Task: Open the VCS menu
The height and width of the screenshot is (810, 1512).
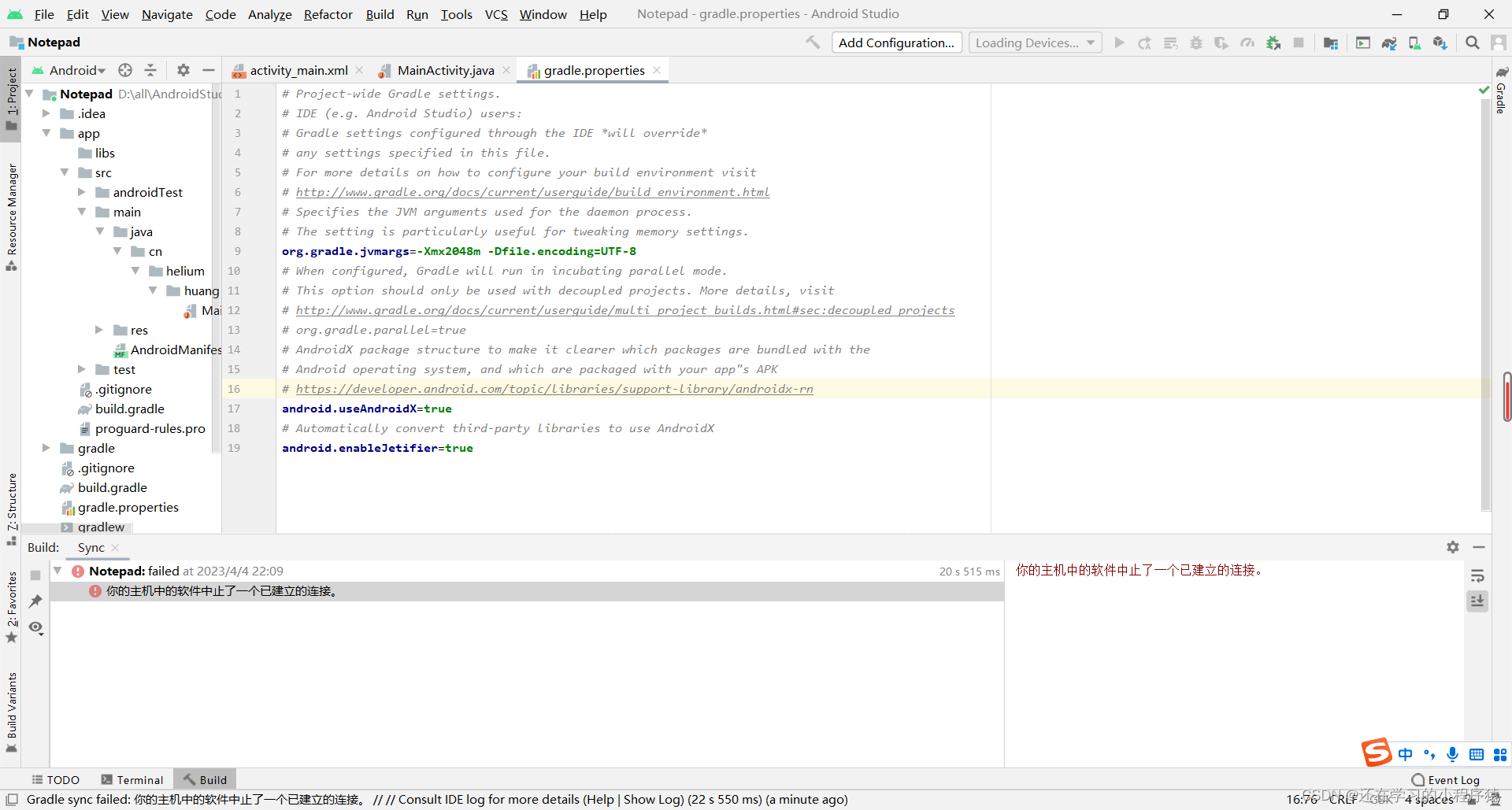Action: pos(496,14)
